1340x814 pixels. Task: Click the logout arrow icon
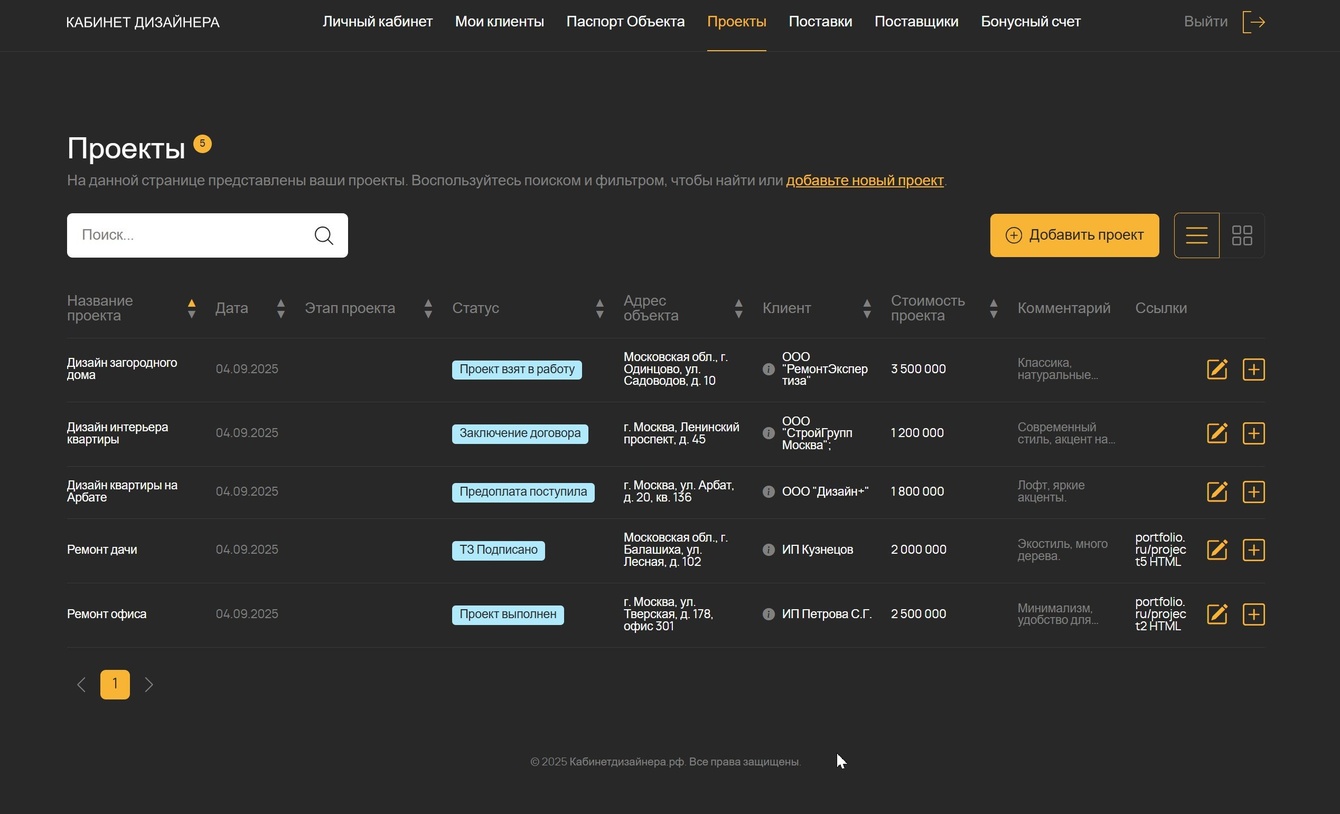tap(1254, 22)
